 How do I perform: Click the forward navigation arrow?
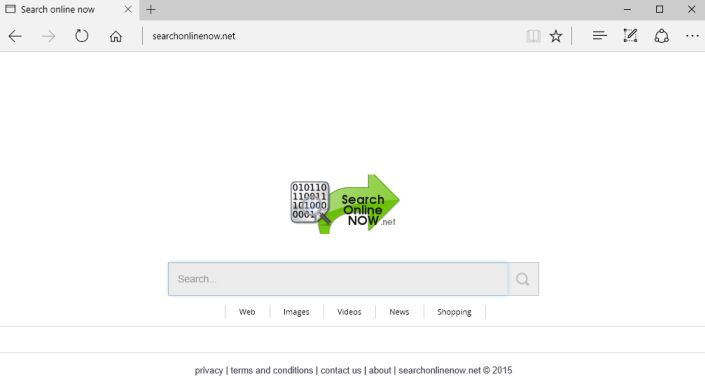point(48,36)
